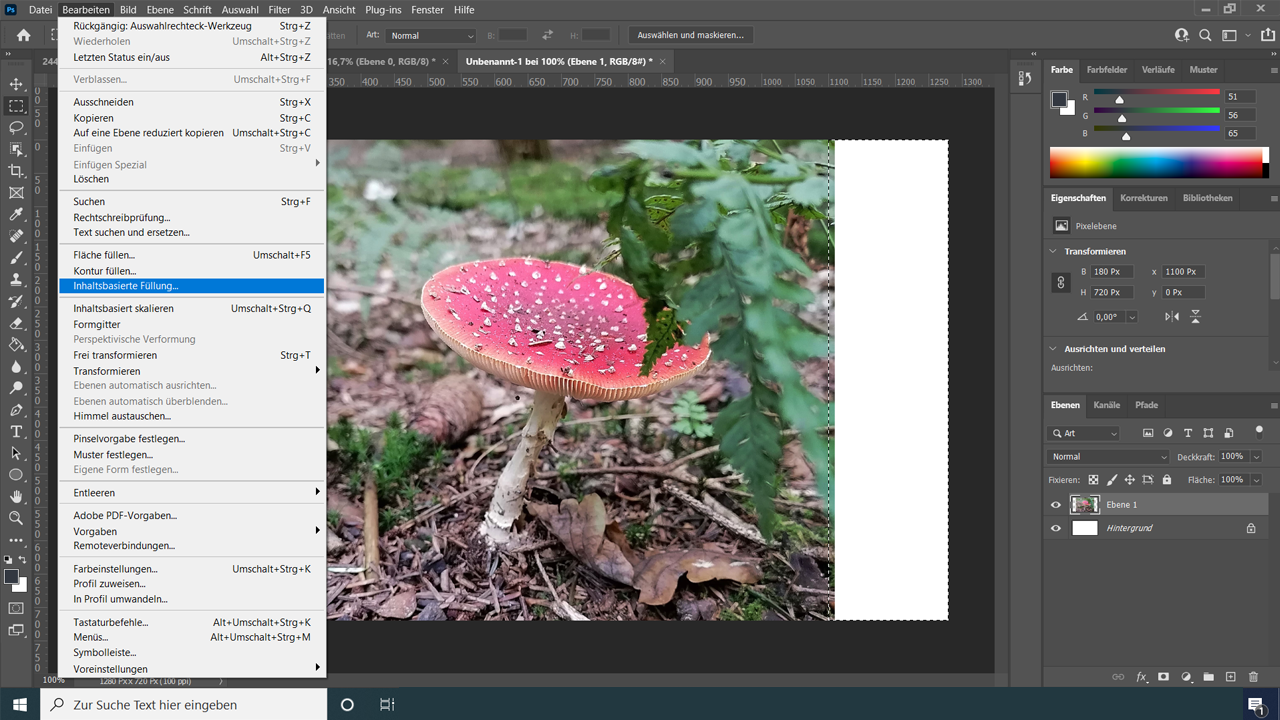Image resolution: width=1280 pixels, height=720 pixels.
Task: Open the rotation angle dropdown in Eigenschaften
Action: (x=1132, y=316)
